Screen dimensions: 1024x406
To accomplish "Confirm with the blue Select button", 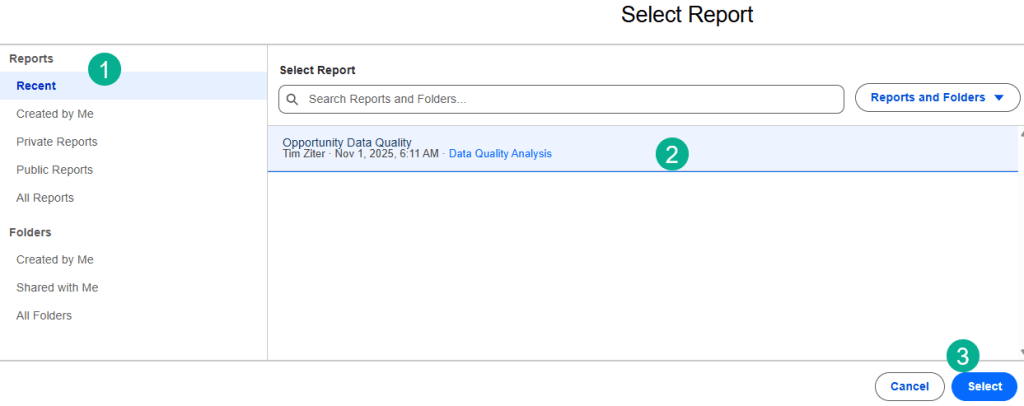I will tap(984, 386).
